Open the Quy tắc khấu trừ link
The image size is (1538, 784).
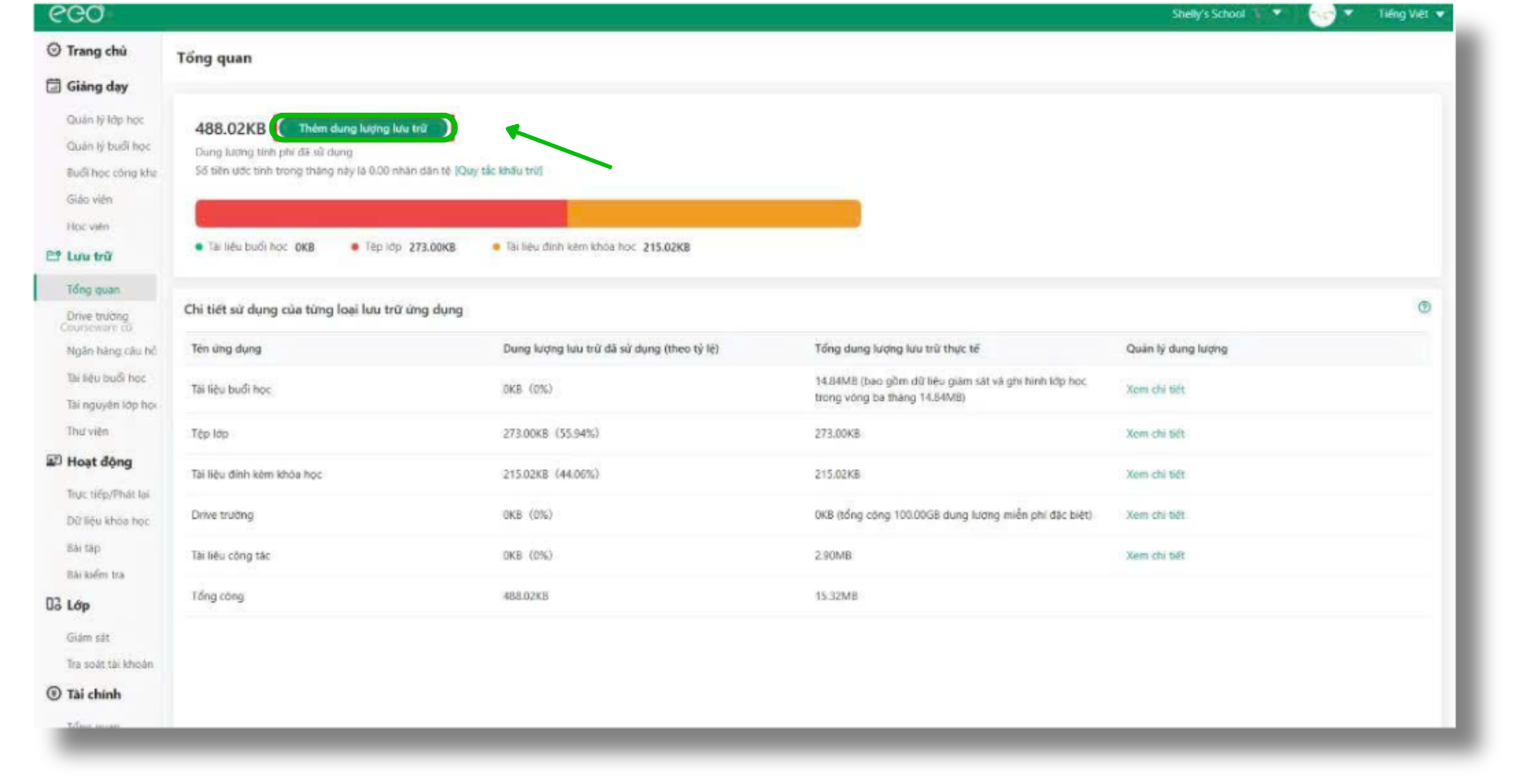[x=498, y=170]
